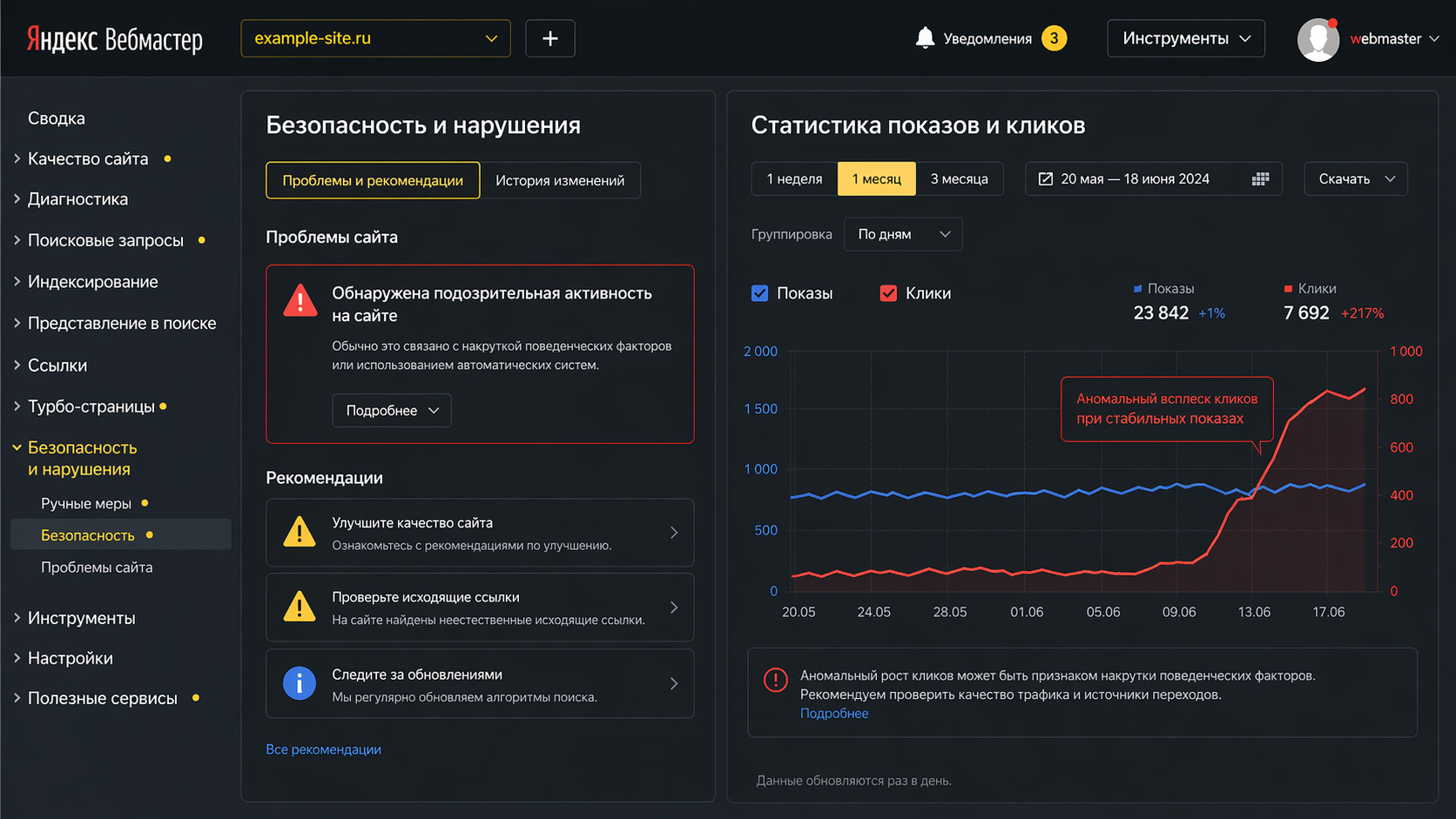Click the plus icon to add a site

549,38
